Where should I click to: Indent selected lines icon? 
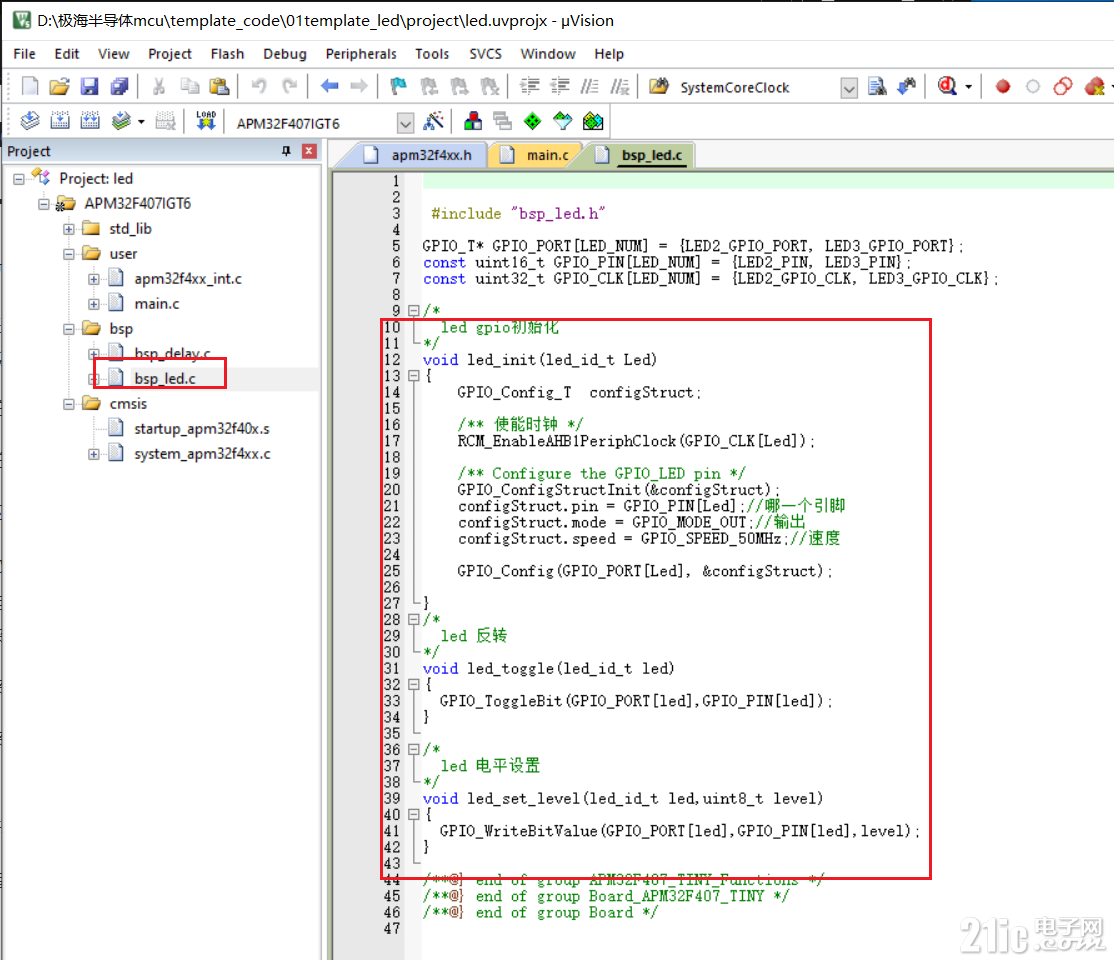point(529,87)
